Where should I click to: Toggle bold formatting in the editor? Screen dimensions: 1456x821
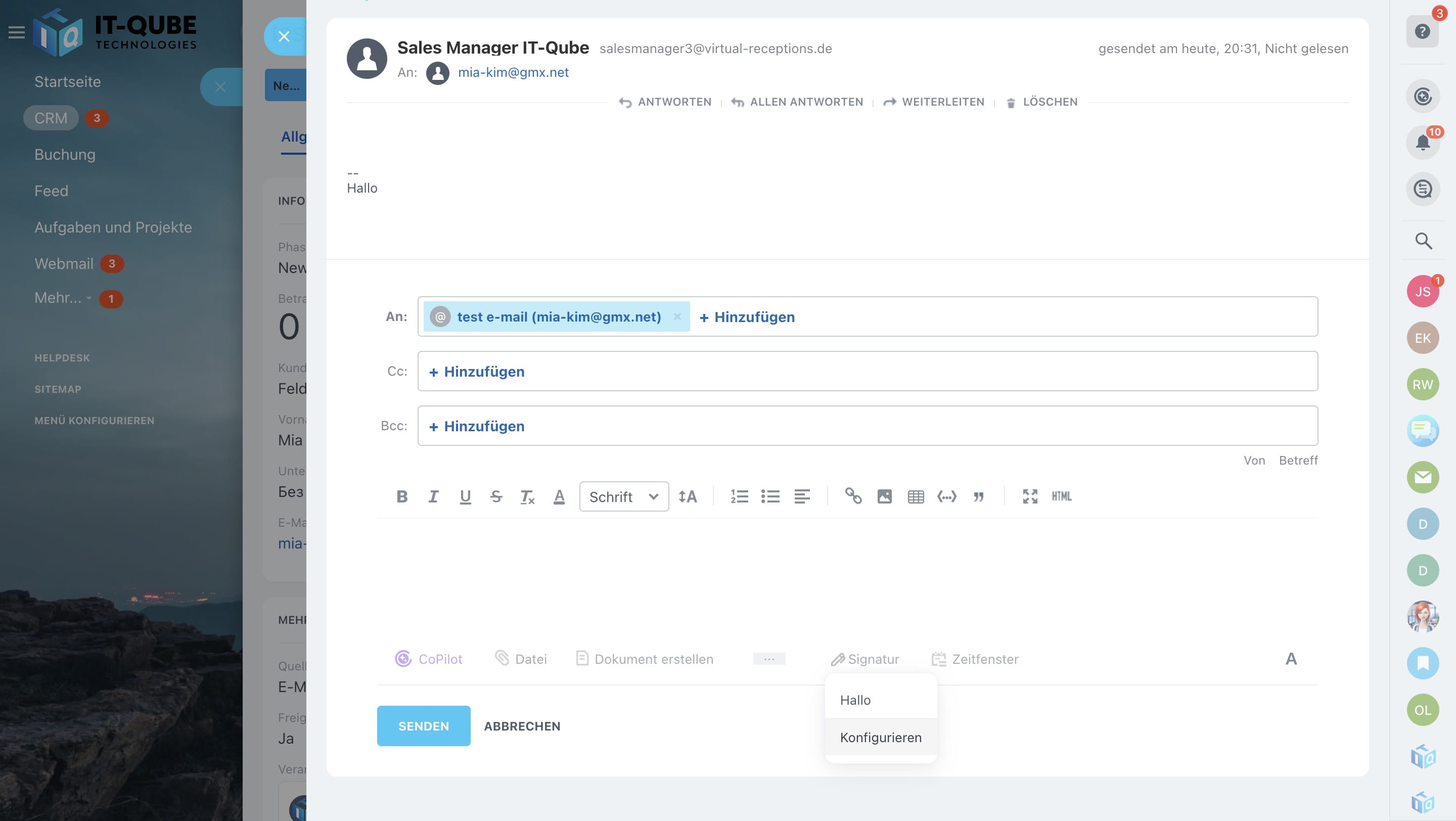click(x=402, y=496)
